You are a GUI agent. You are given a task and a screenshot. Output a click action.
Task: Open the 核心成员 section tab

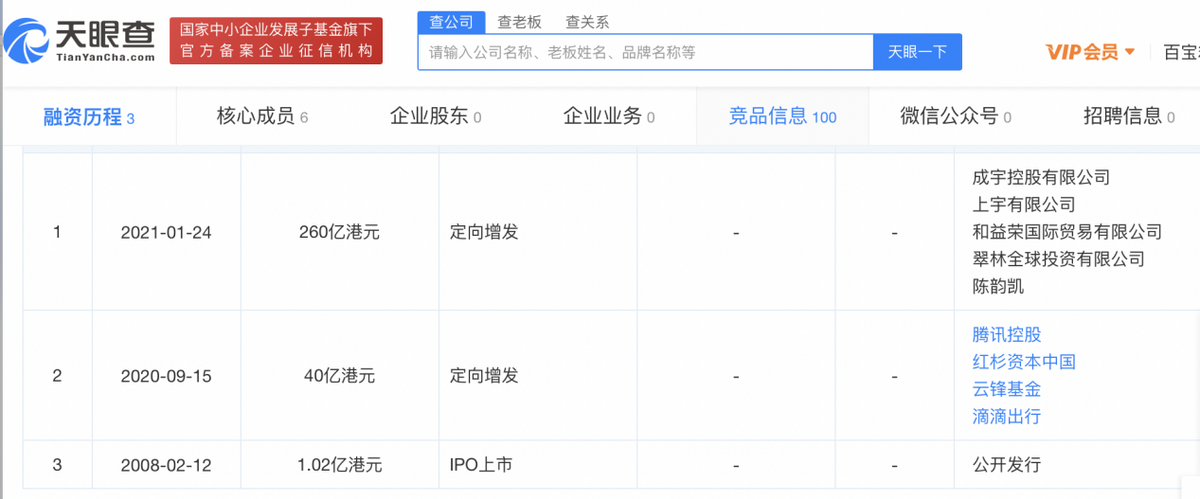[262, 117]
